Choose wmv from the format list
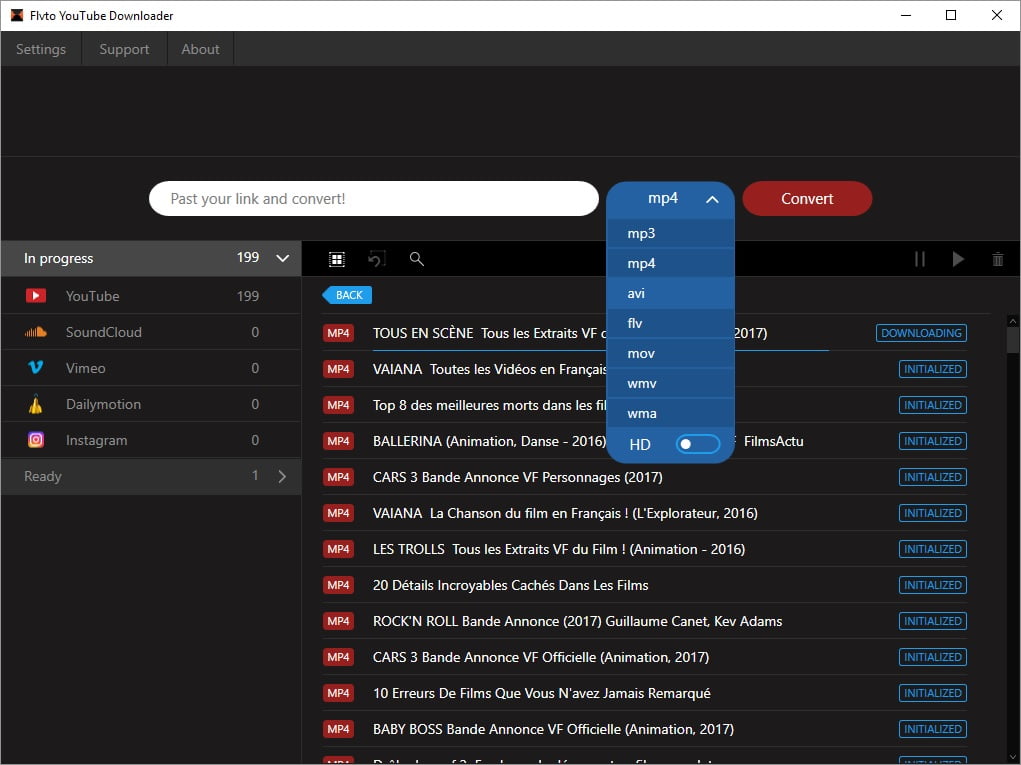Screen dimensions: 1021x765 click(x=671, y=383)
